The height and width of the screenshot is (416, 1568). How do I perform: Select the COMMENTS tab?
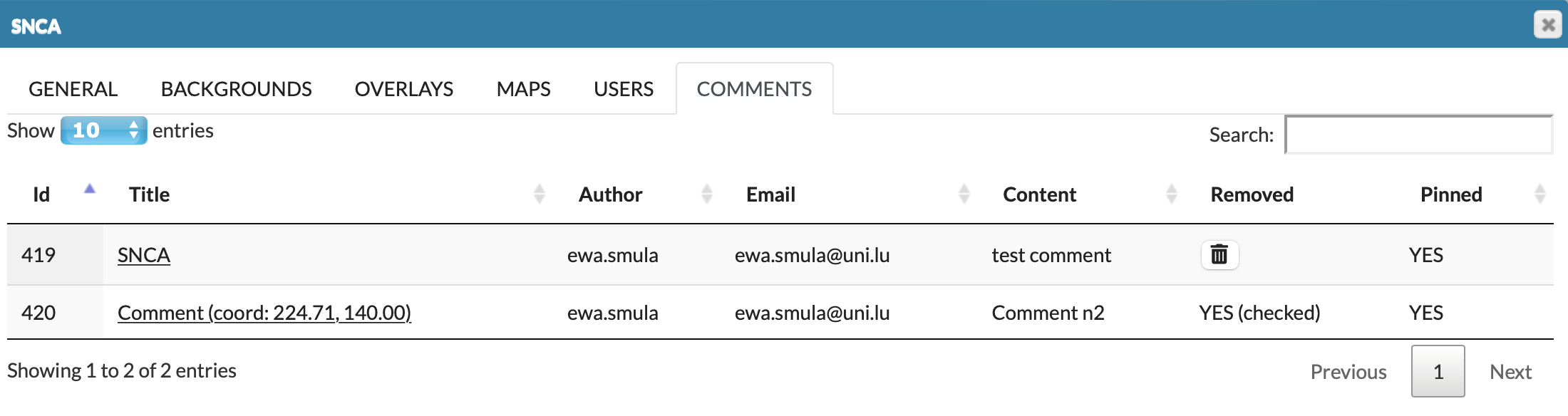(754, 89)
